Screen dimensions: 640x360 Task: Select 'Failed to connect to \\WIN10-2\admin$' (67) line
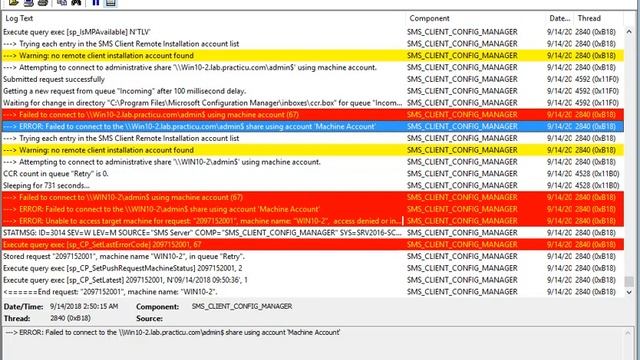pos(313,198)
